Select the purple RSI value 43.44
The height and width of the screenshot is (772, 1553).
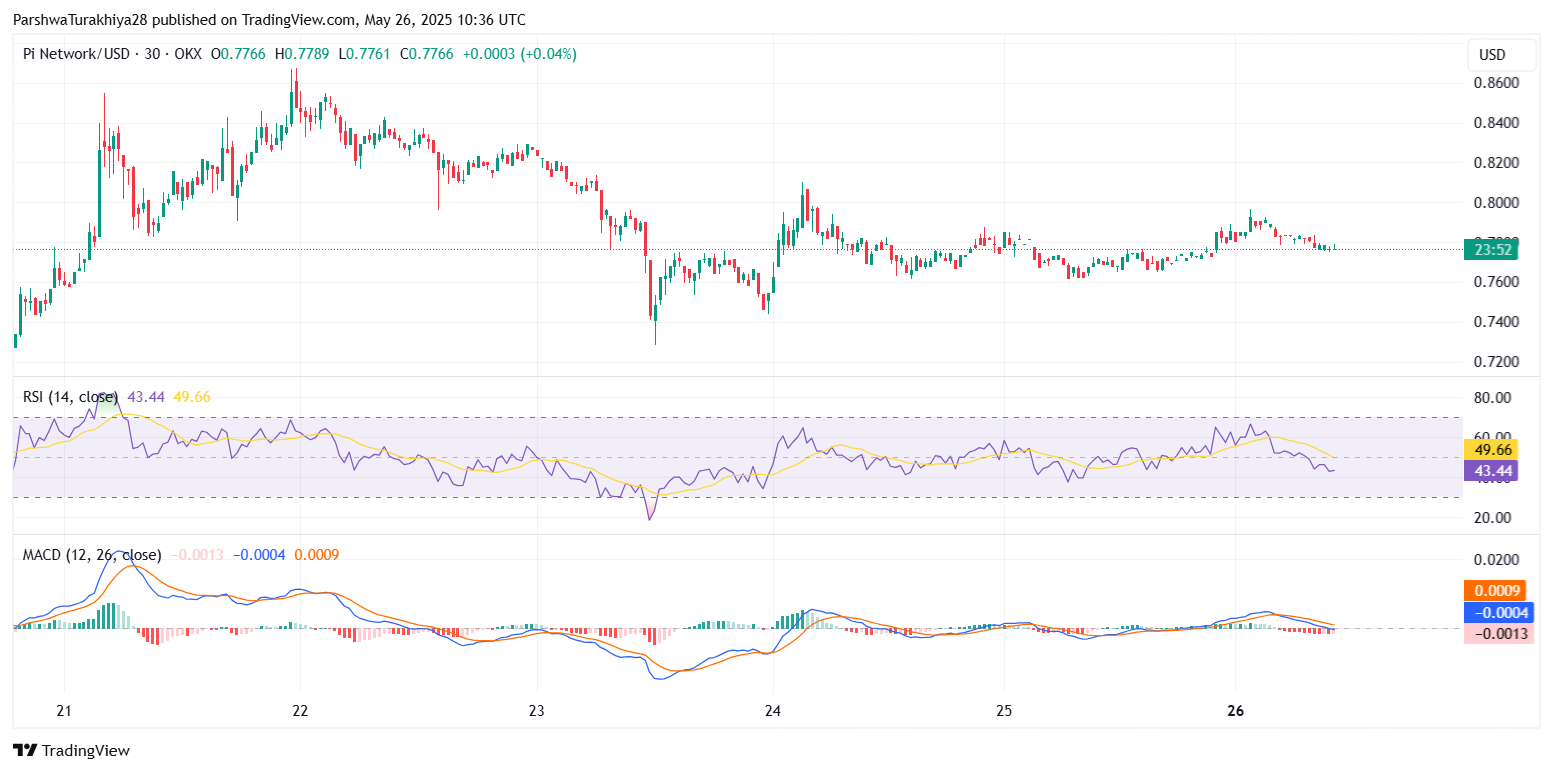point(145,396)
